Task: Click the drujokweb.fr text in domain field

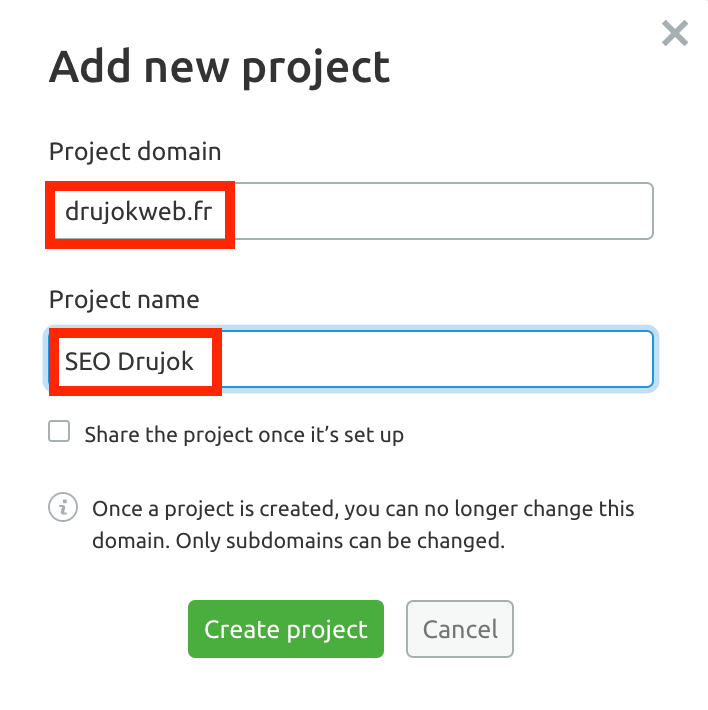Action: point(139,212)
